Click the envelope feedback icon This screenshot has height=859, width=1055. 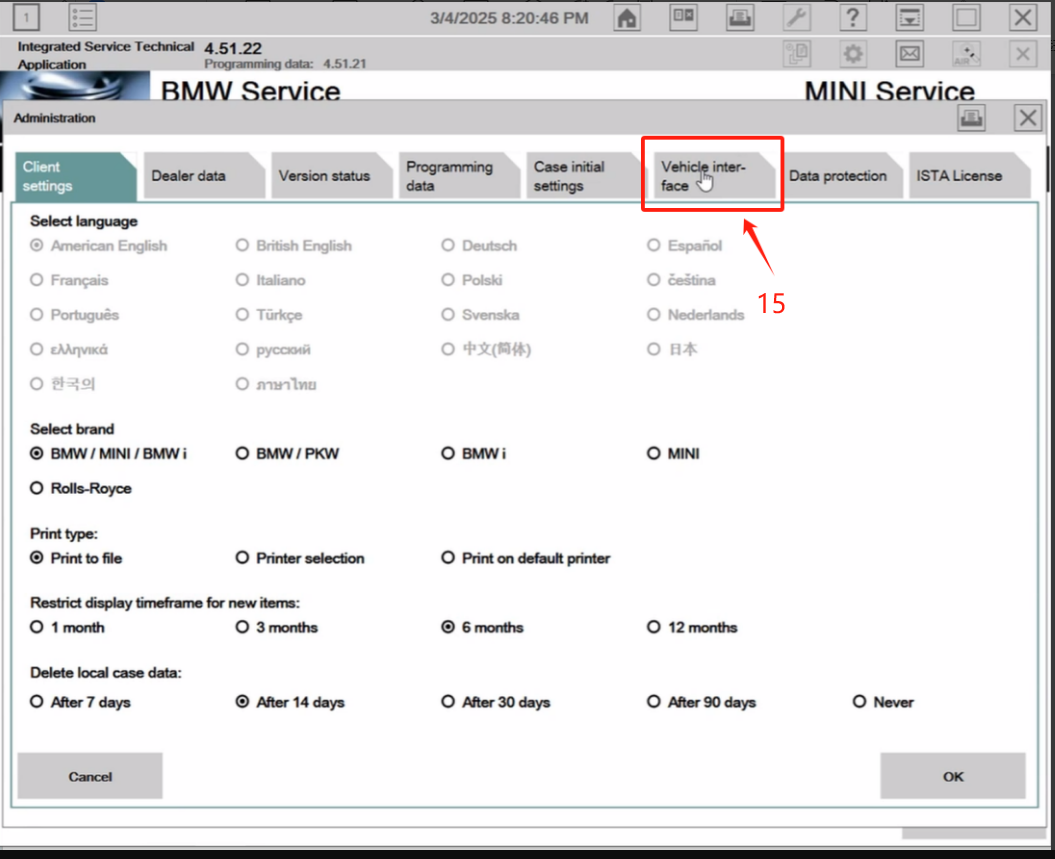pos(909,53)
